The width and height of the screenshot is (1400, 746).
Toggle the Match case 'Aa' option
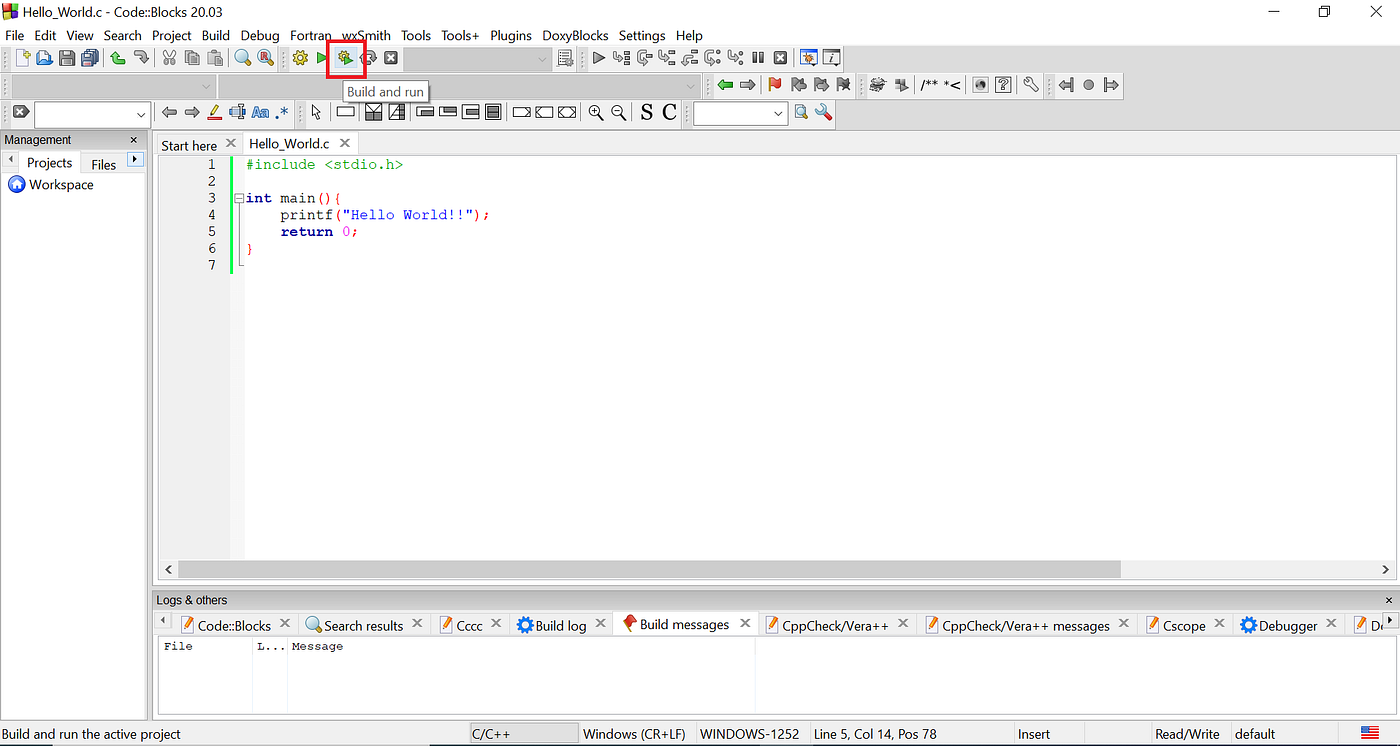[260, 113]
